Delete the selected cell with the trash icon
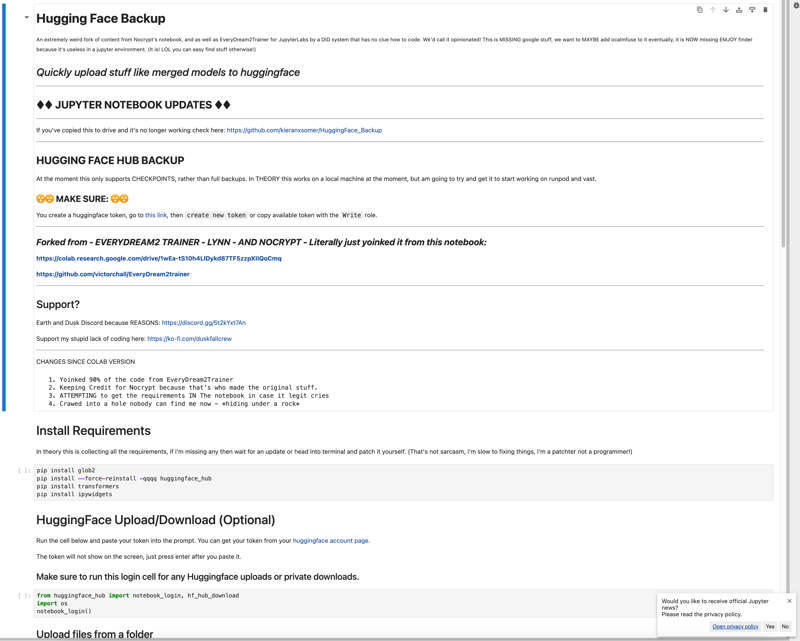The height and width of the screenshot is (641, 800). (x=765, y=10)
